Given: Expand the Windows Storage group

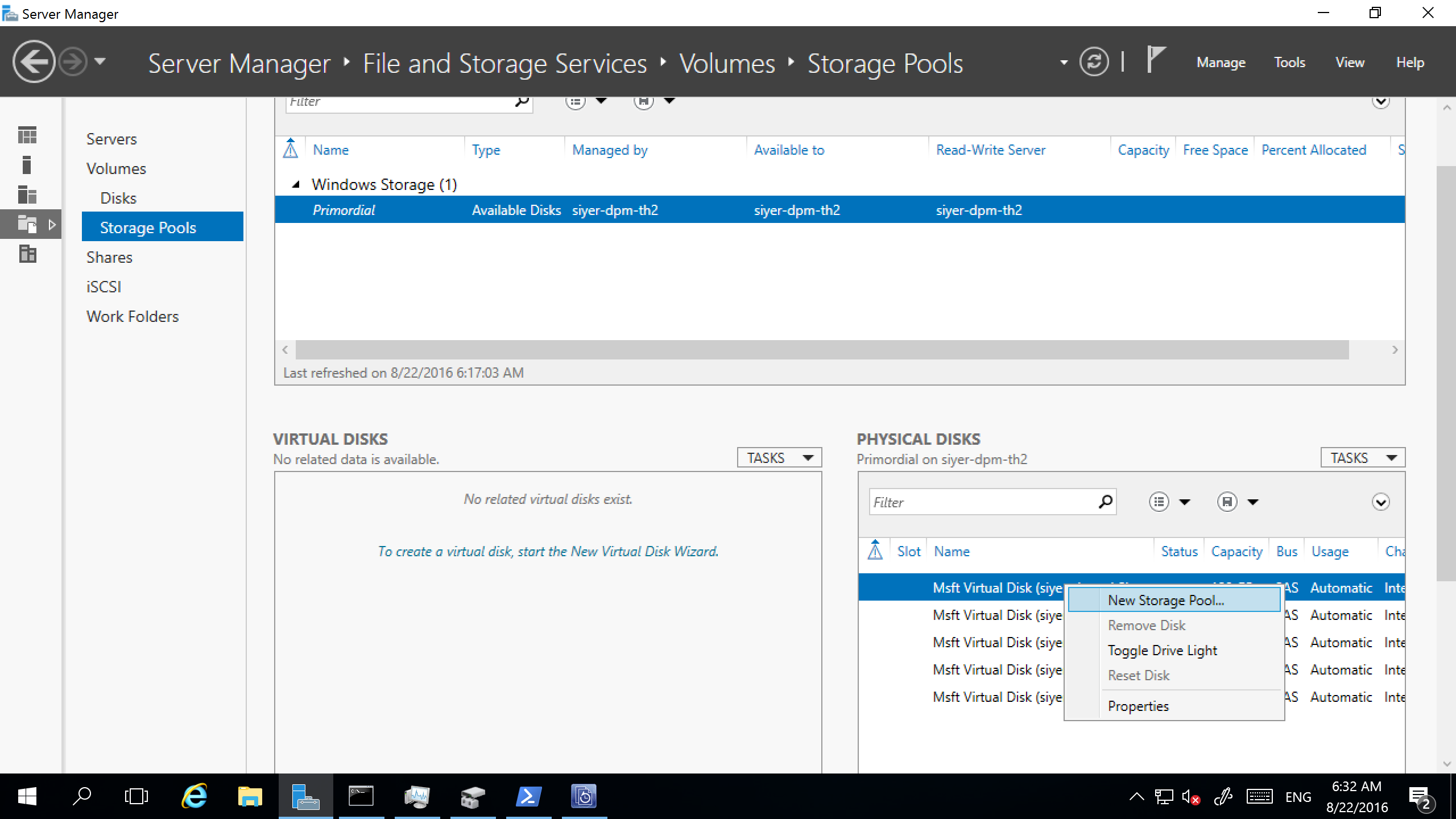Looking at the screenshot, I should 294,185.
